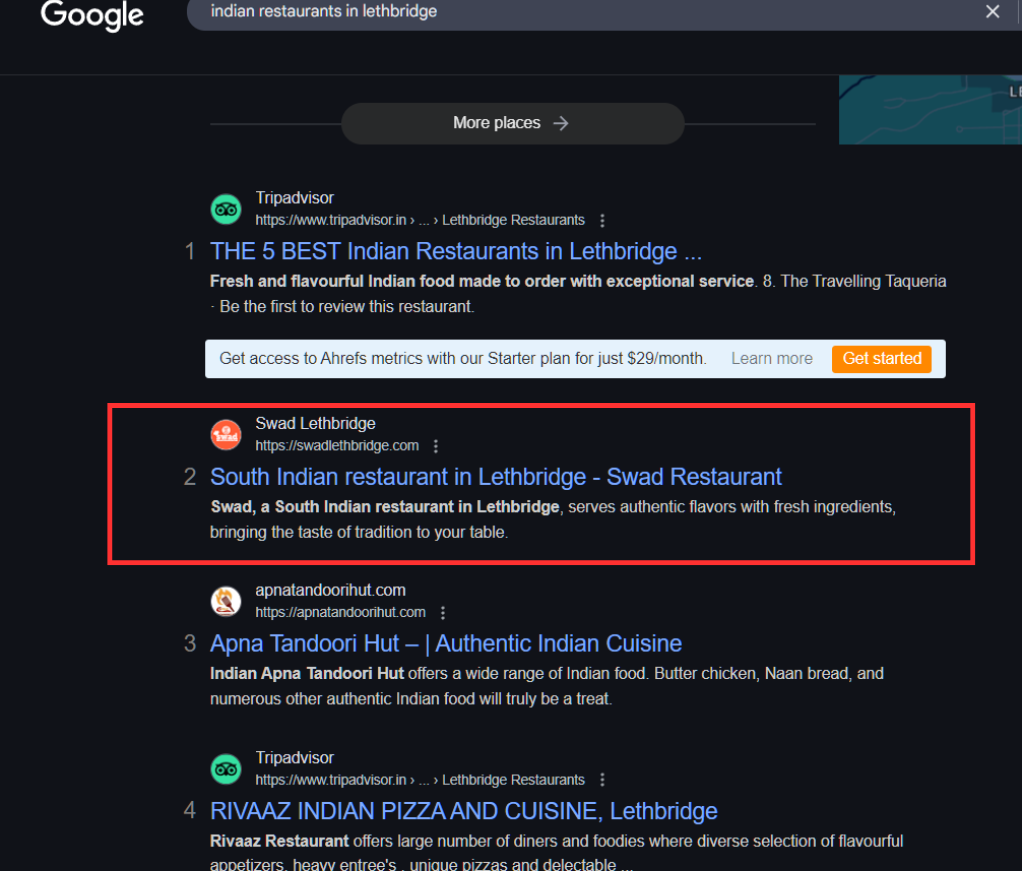Click the Tripadvisor site name above the RIVAAZ result

pyautogui.click(x=295, y=758)
